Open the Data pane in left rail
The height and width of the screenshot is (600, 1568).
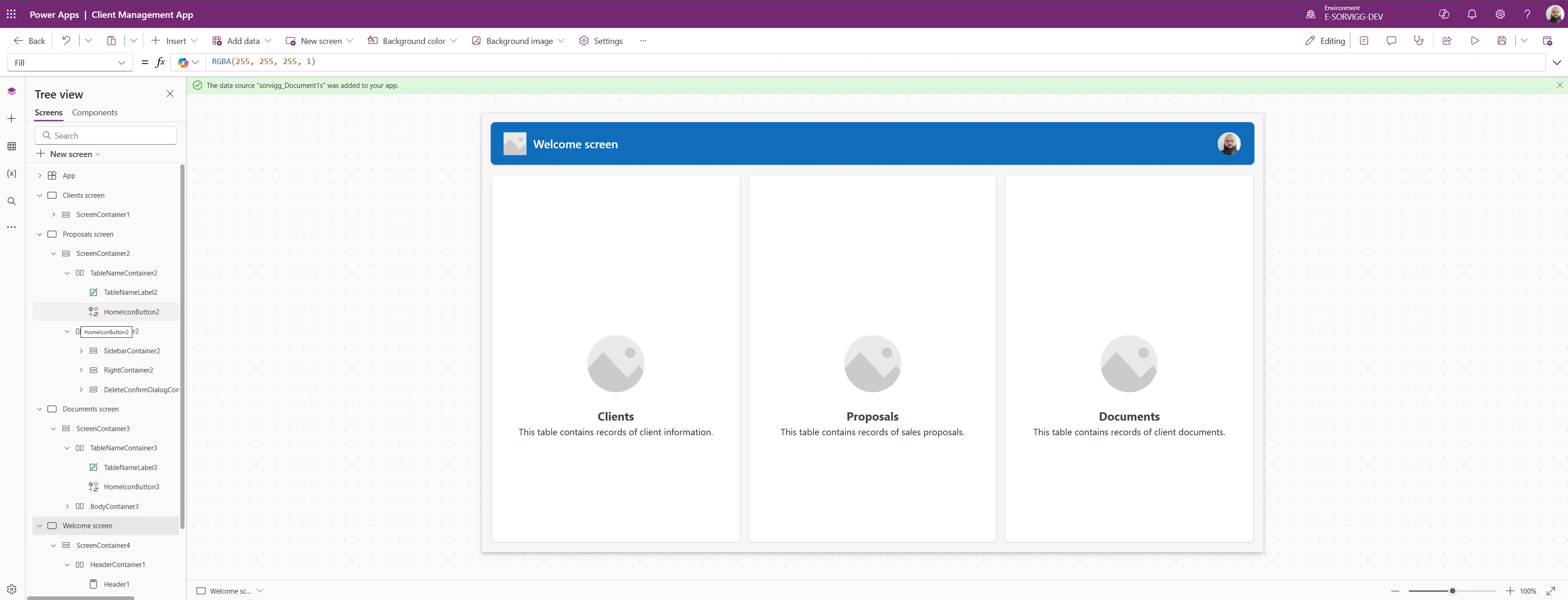point(11,146)
